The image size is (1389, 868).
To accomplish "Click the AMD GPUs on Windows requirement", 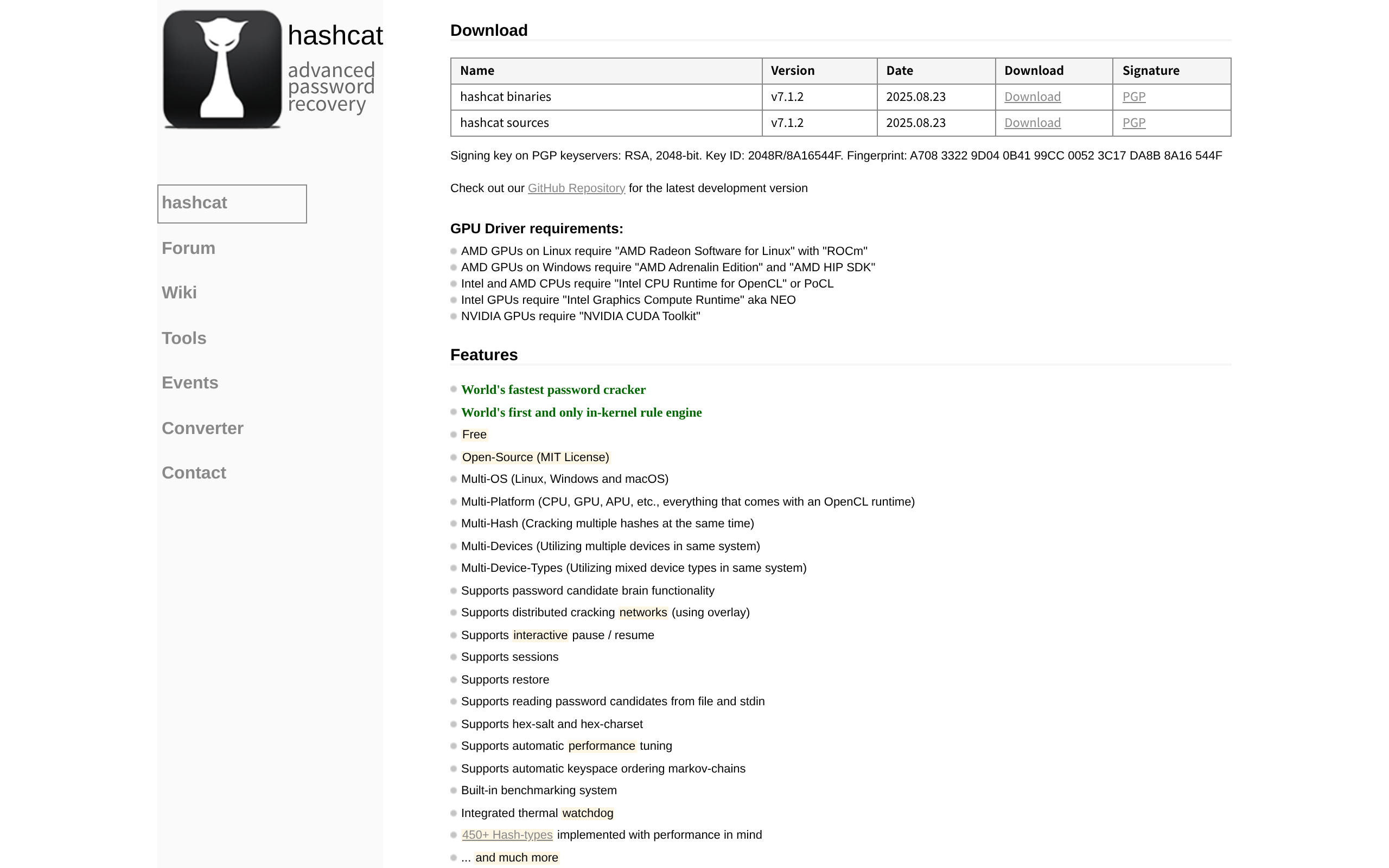I will (x=668, y=267).
